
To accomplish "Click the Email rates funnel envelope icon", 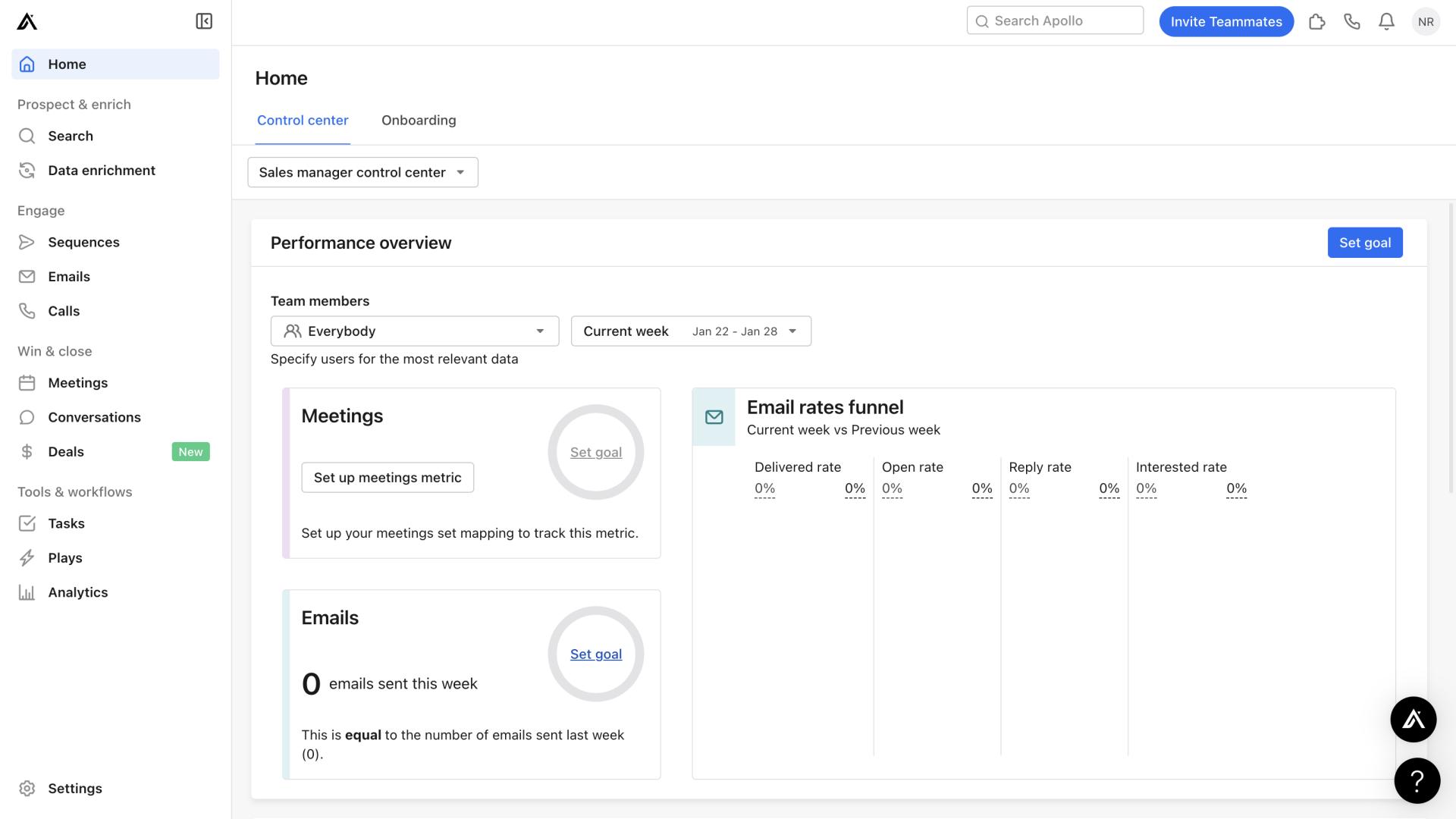I will click(714, 417).
